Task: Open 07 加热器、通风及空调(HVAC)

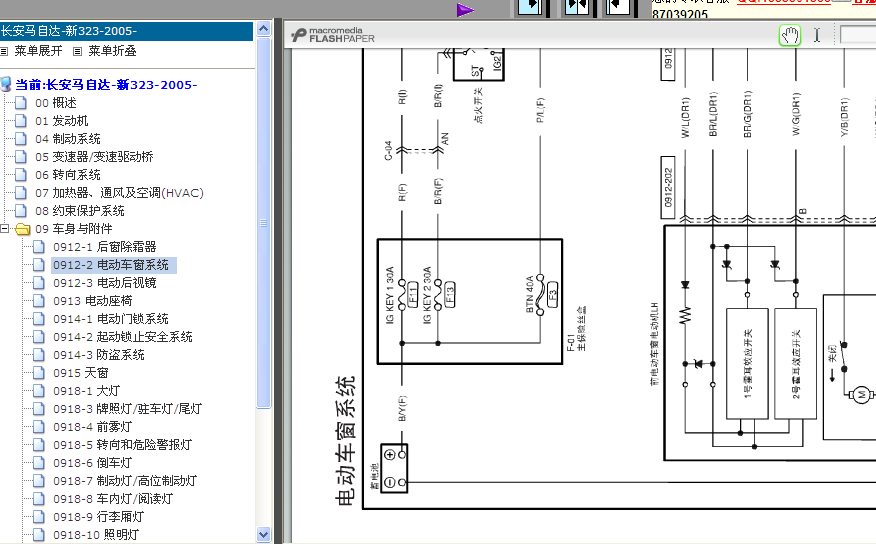Action: click(119, 193)
